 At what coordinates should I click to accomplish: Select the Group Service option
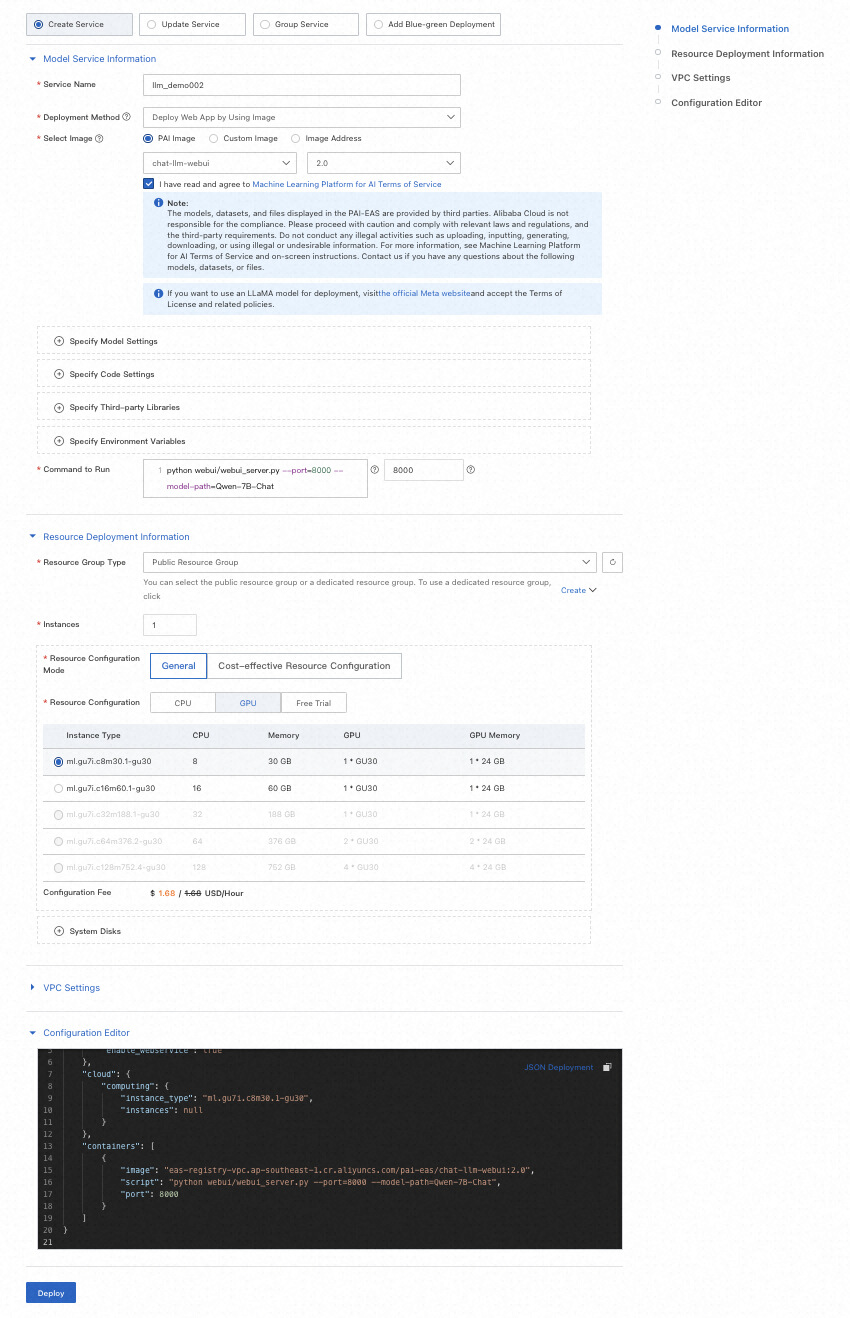click(306, 24)
